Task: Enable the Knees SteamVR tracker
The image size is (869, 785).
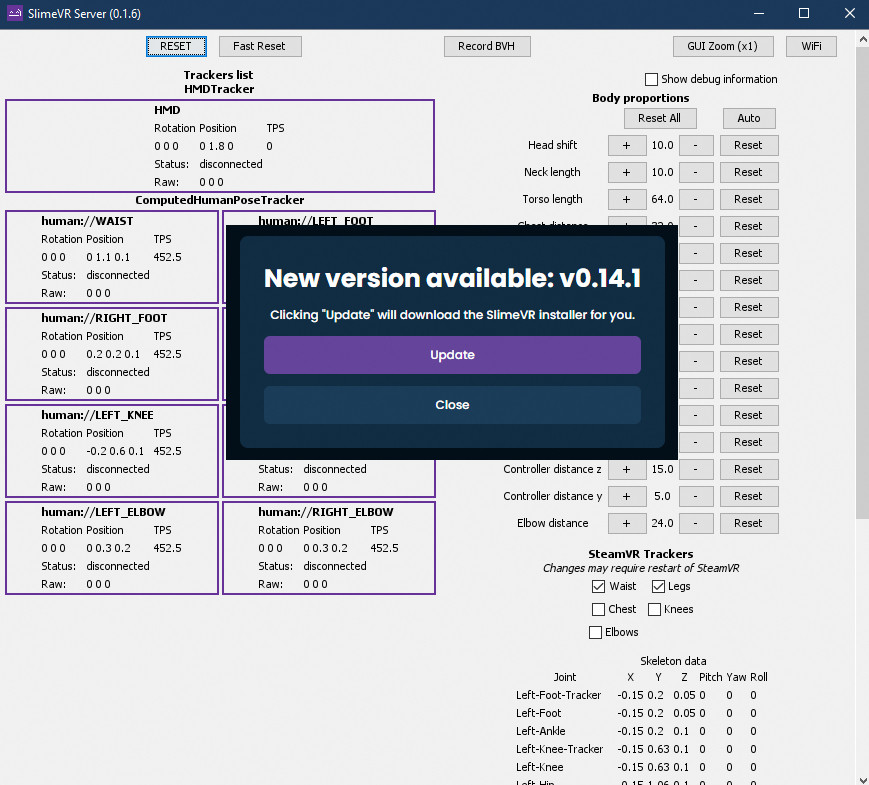Action: pyautogui.click(x=655, y=609)
